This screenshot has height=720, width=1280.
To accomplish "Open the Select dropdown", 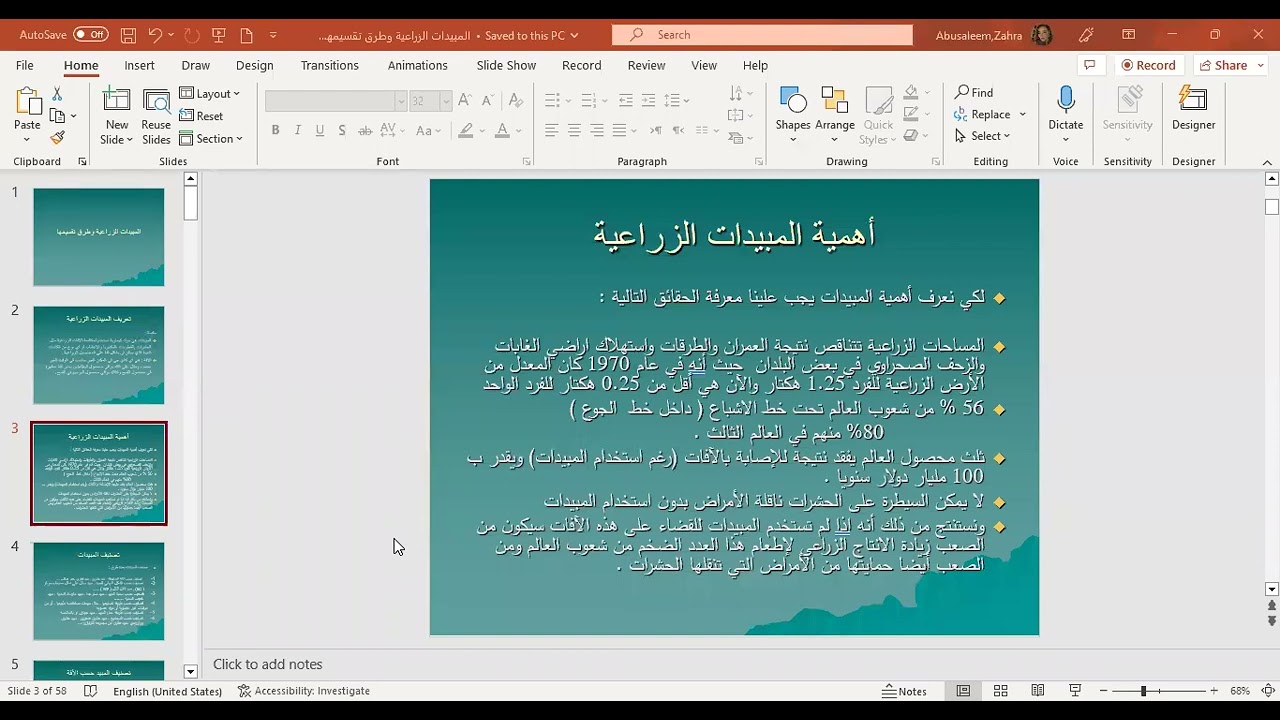I will [982, 137].
